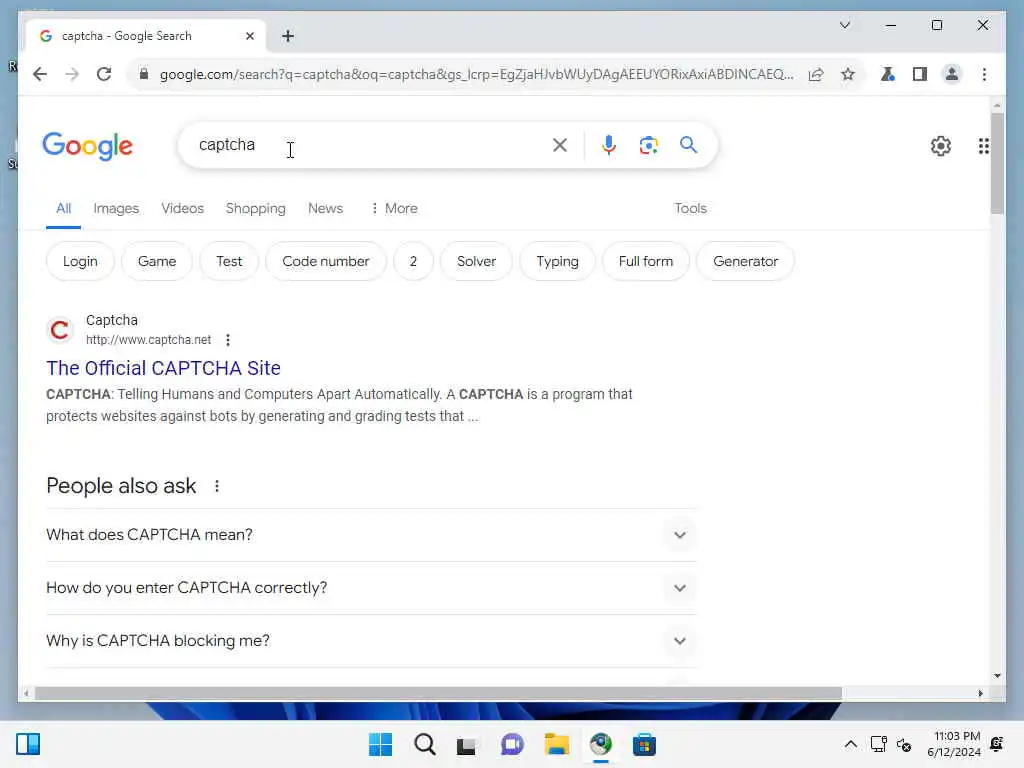Click the scroll down arrow
Viewport: 1024px width, 768px height.
pyautogui.click(x=997, y=676)
